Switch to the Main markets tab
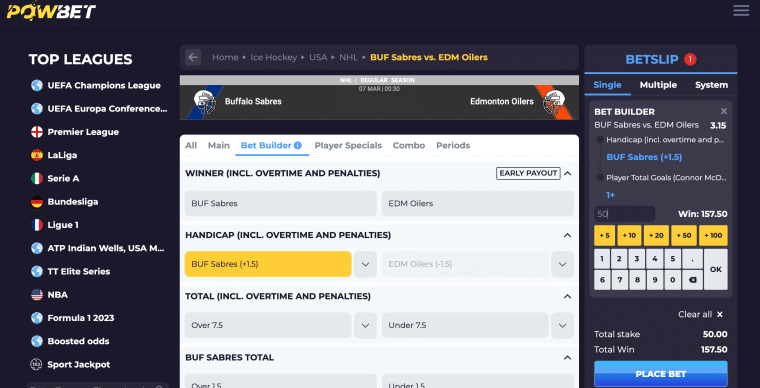This screenshot has width=760, height=388. pyautogui.click(x=219, y=145)
